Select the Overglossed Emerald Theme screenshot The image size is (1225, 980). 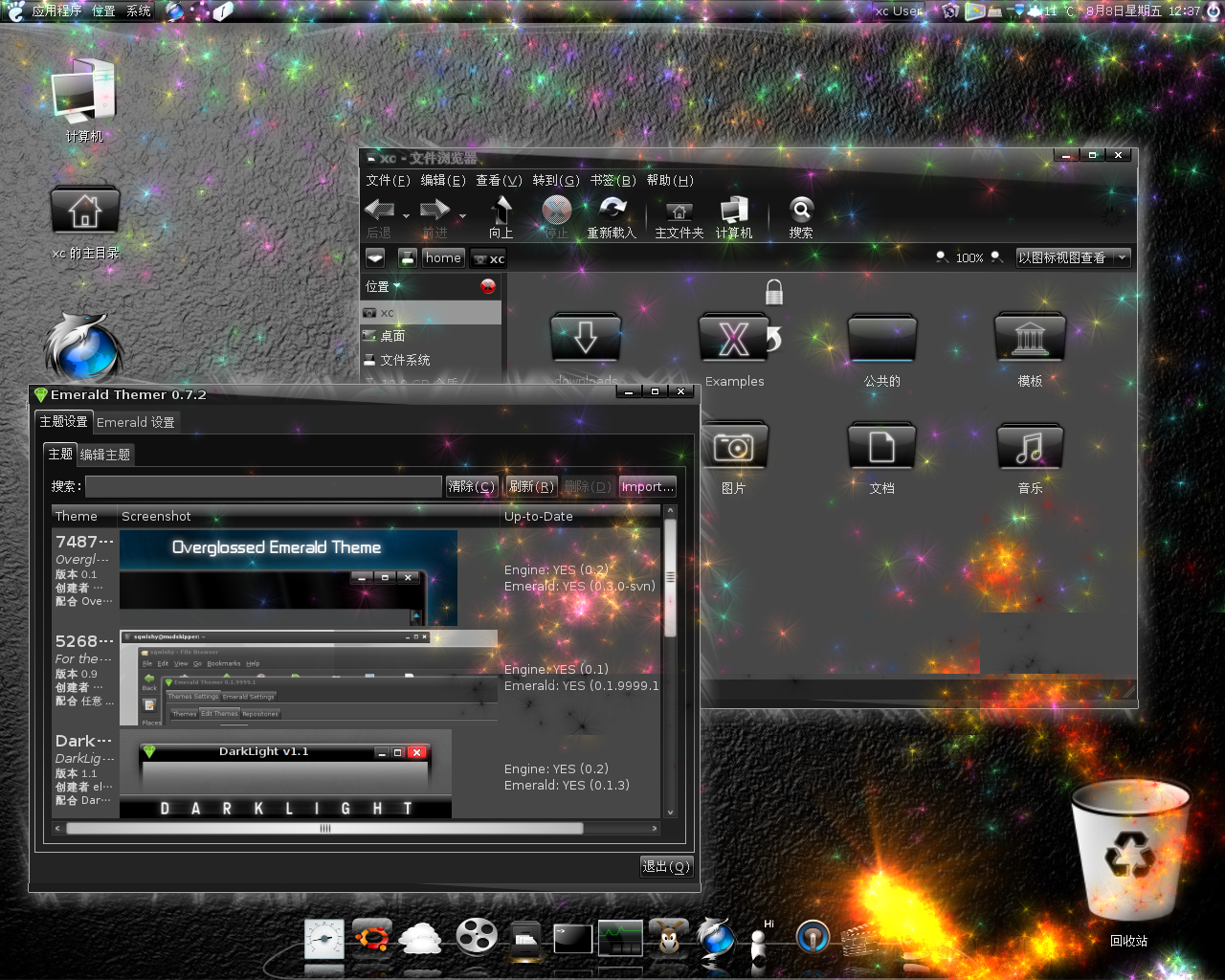click(288, 577)
